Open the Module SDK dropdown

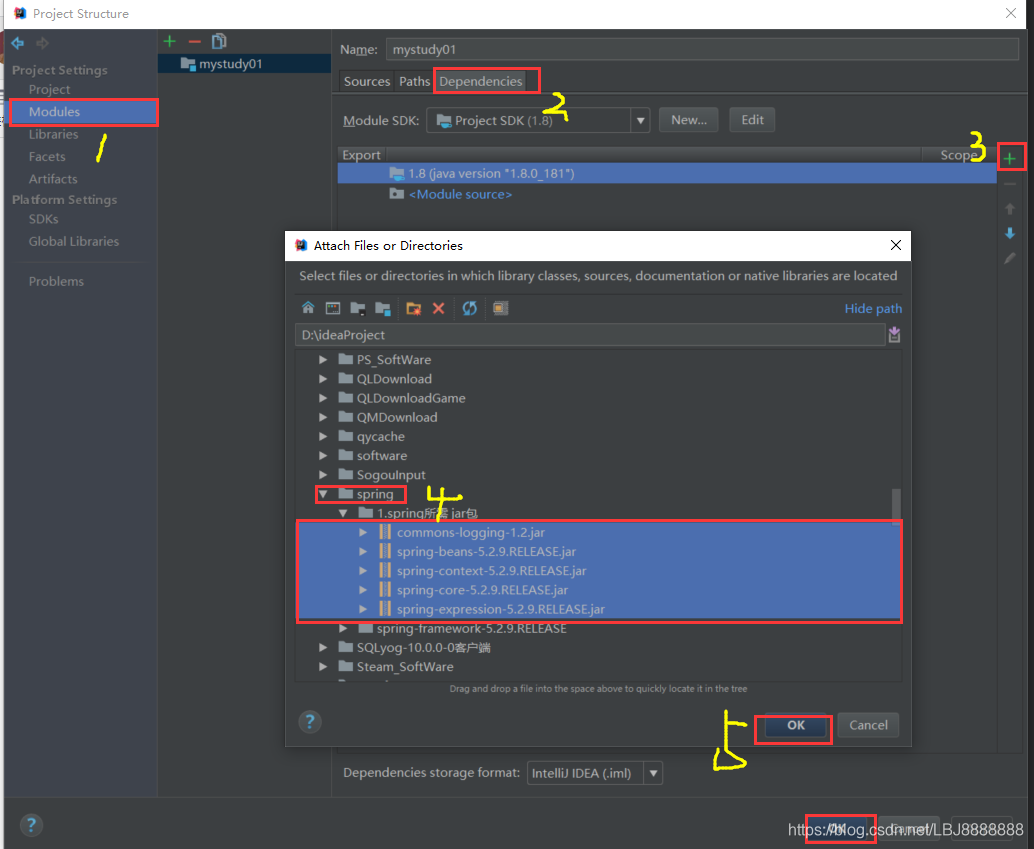[x=640, y=121]
